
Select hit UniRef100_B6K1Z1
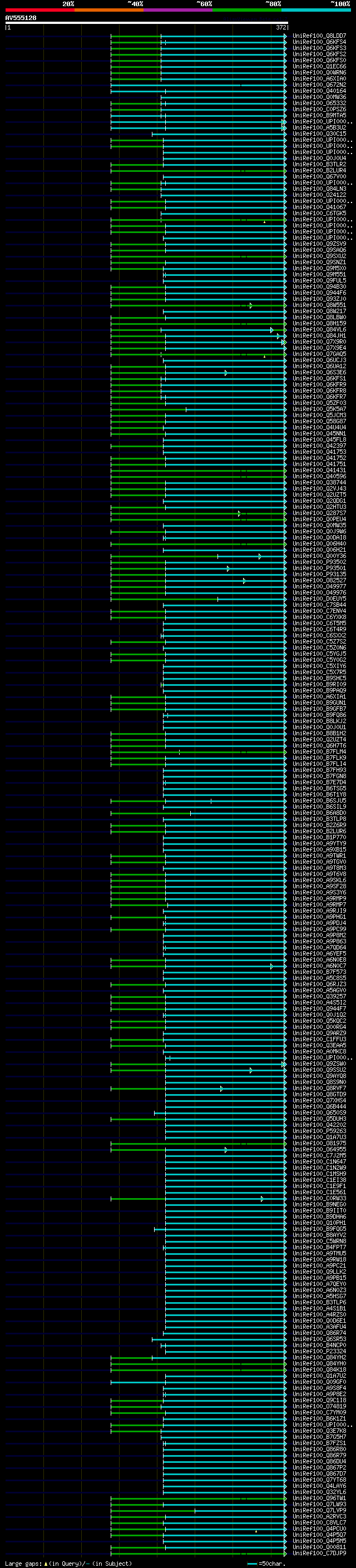coord(319,1419)
